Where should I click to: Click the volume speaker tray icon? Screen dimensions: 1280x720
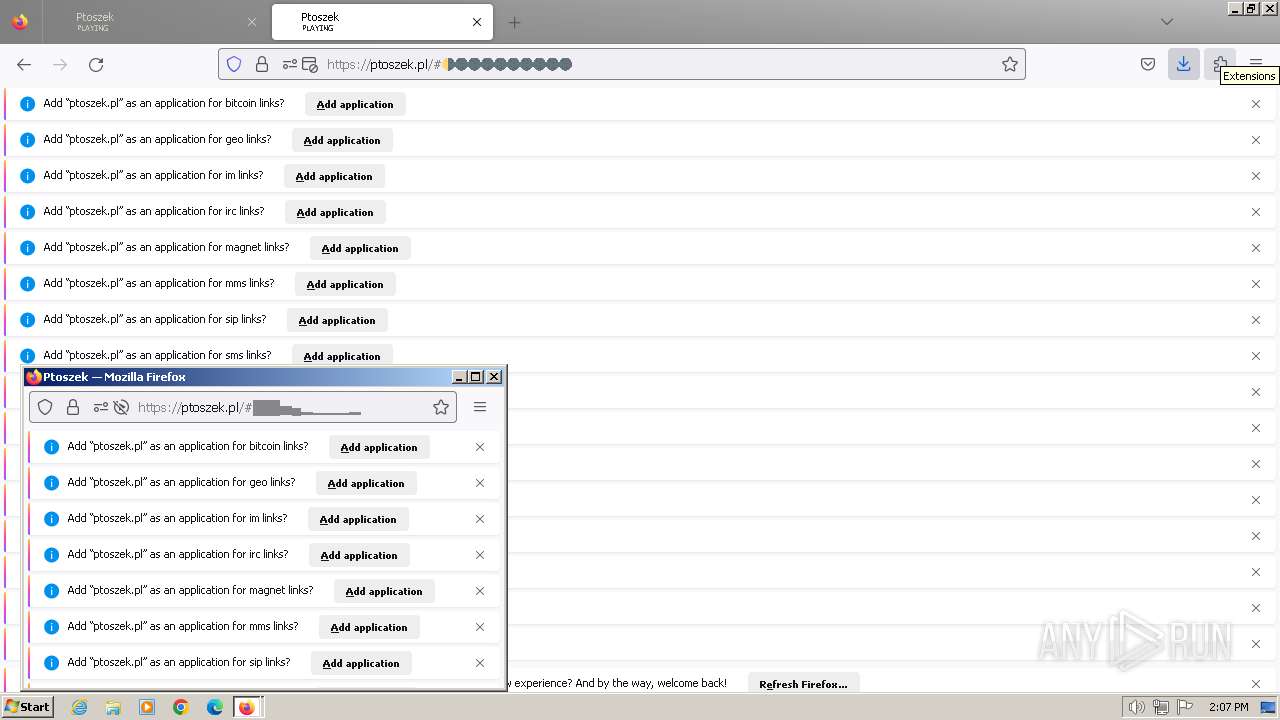[1136, 707]
